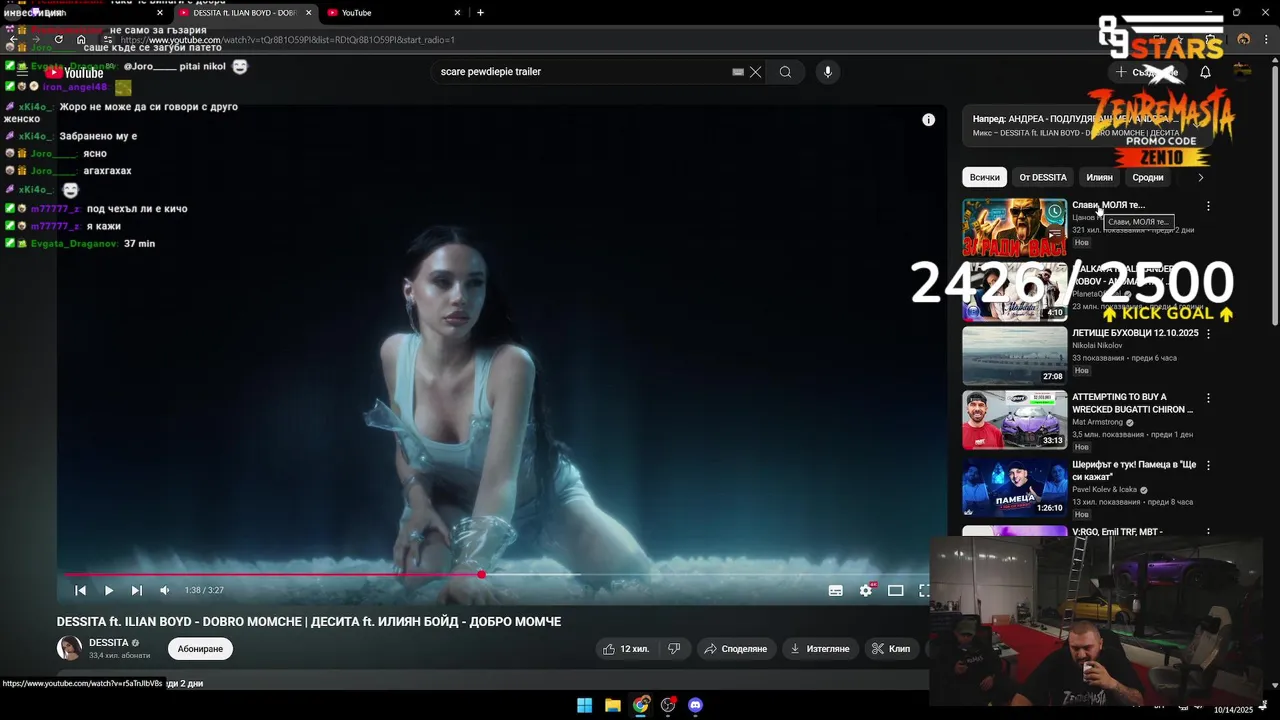
Task: Close the DESSITA browser tab
Action: tap(308, 13)
